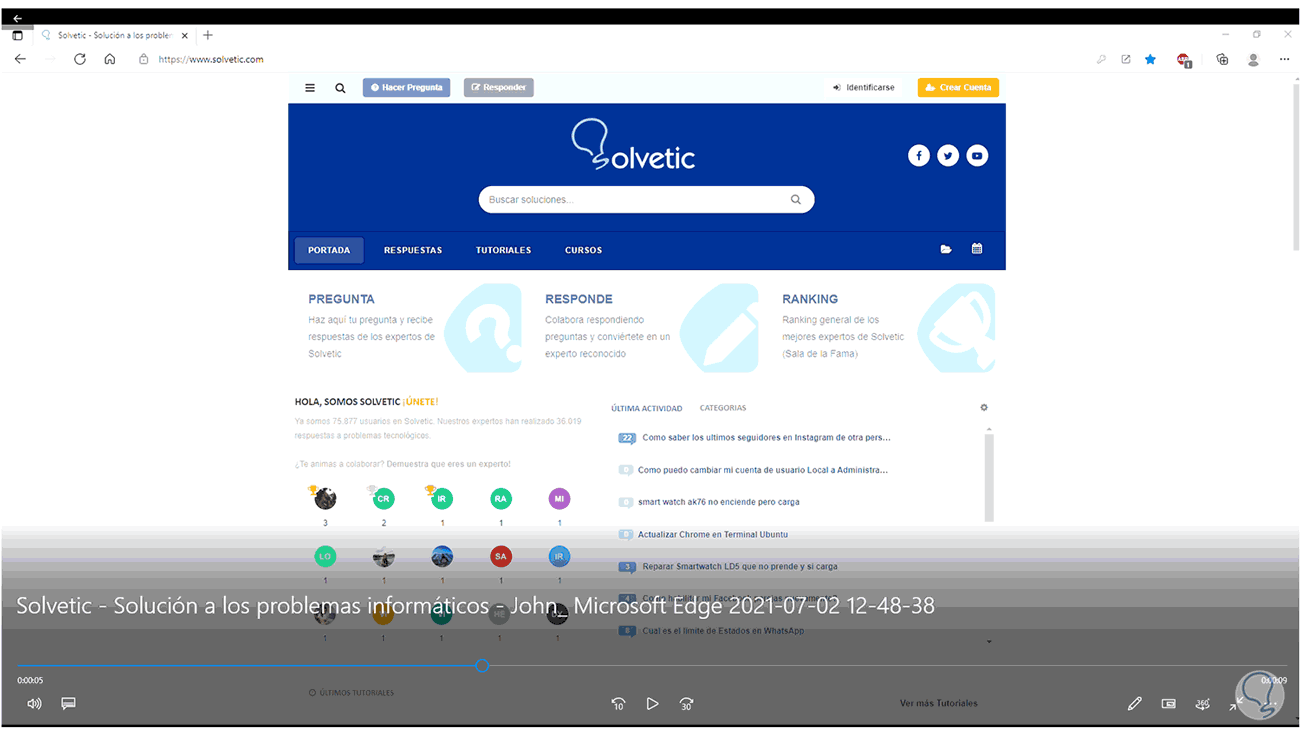This screenshot has width=1300, height=733.
Task: Open the Instagram seguidores question
Action: [x=766, y=438]
